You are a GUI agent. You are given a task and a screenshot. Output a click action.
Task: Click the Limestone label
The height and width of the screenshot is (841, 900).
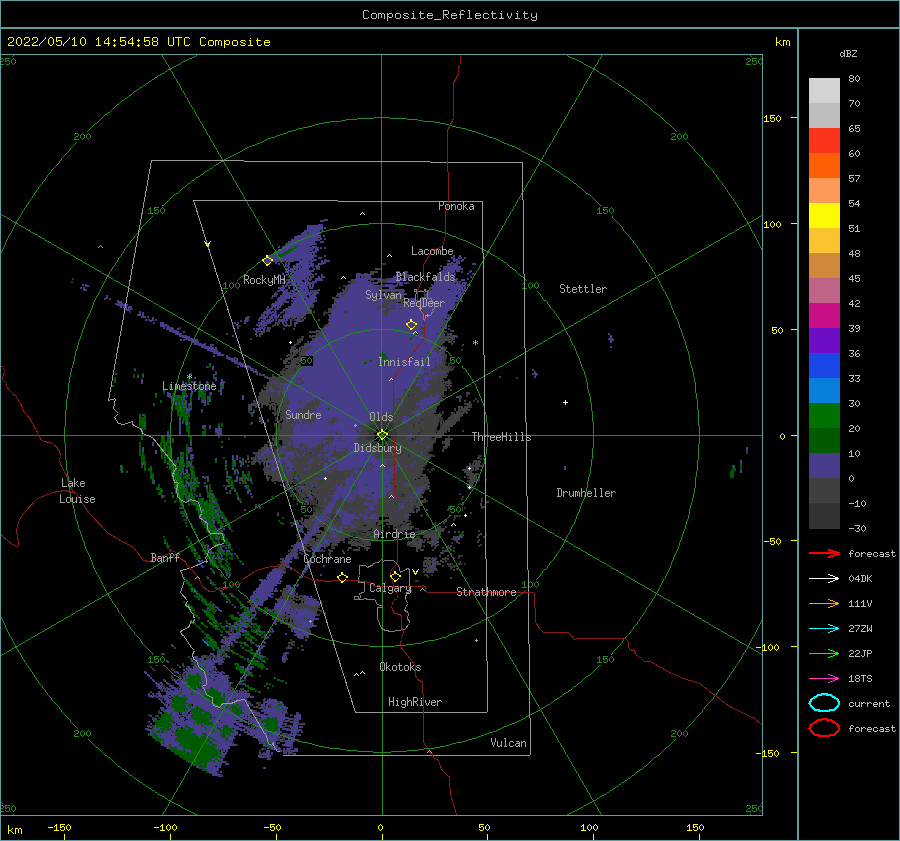click(x=189, y=386)
